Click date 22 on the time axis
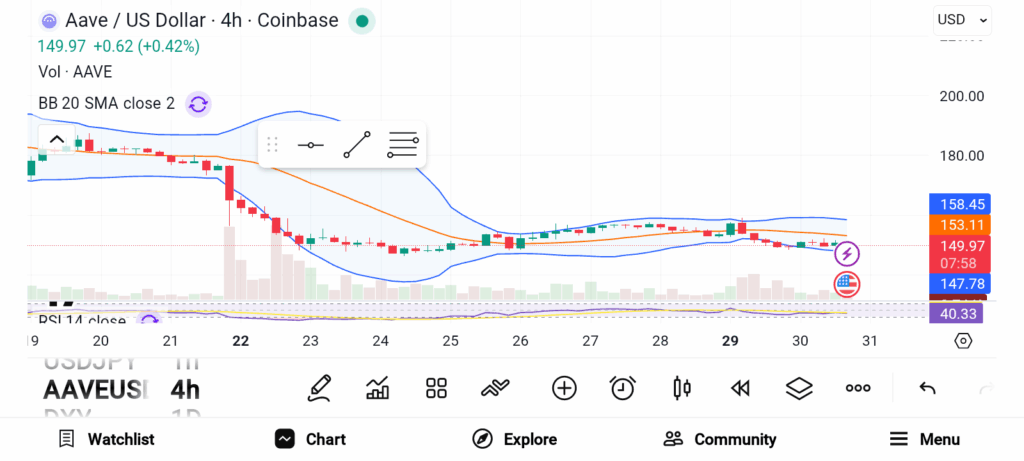This screenshot has height=461, width=1024. click(x=241, y=341)
